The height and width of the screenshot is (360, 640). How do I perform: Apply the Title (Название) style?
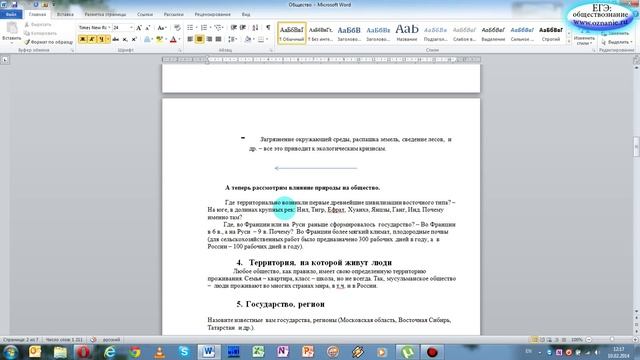[407, 33]
